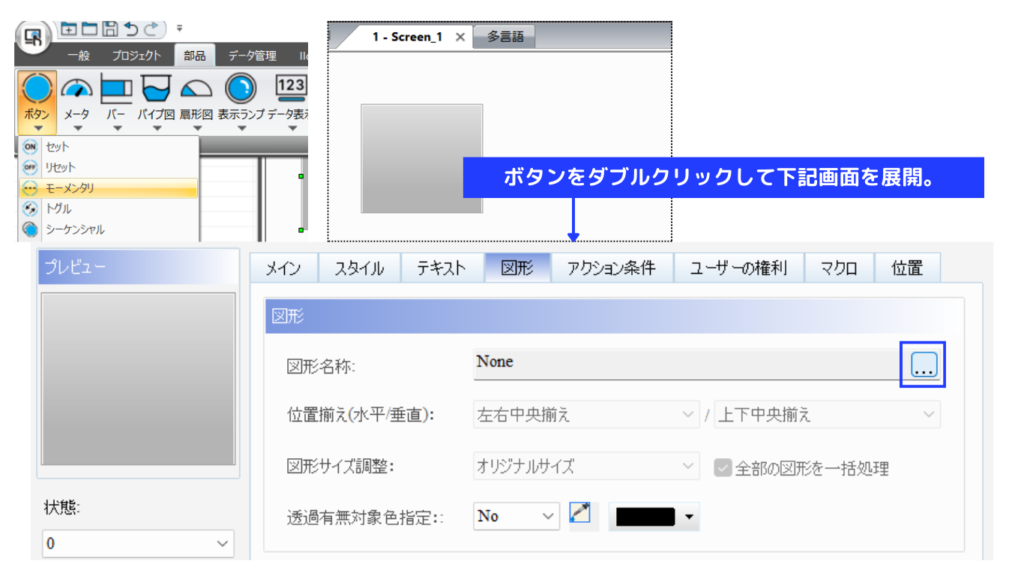Click the 表示ランプ (Indicator lamp) icon
1024x576 pixels.
pyautogui.click(x=240, y=90)
